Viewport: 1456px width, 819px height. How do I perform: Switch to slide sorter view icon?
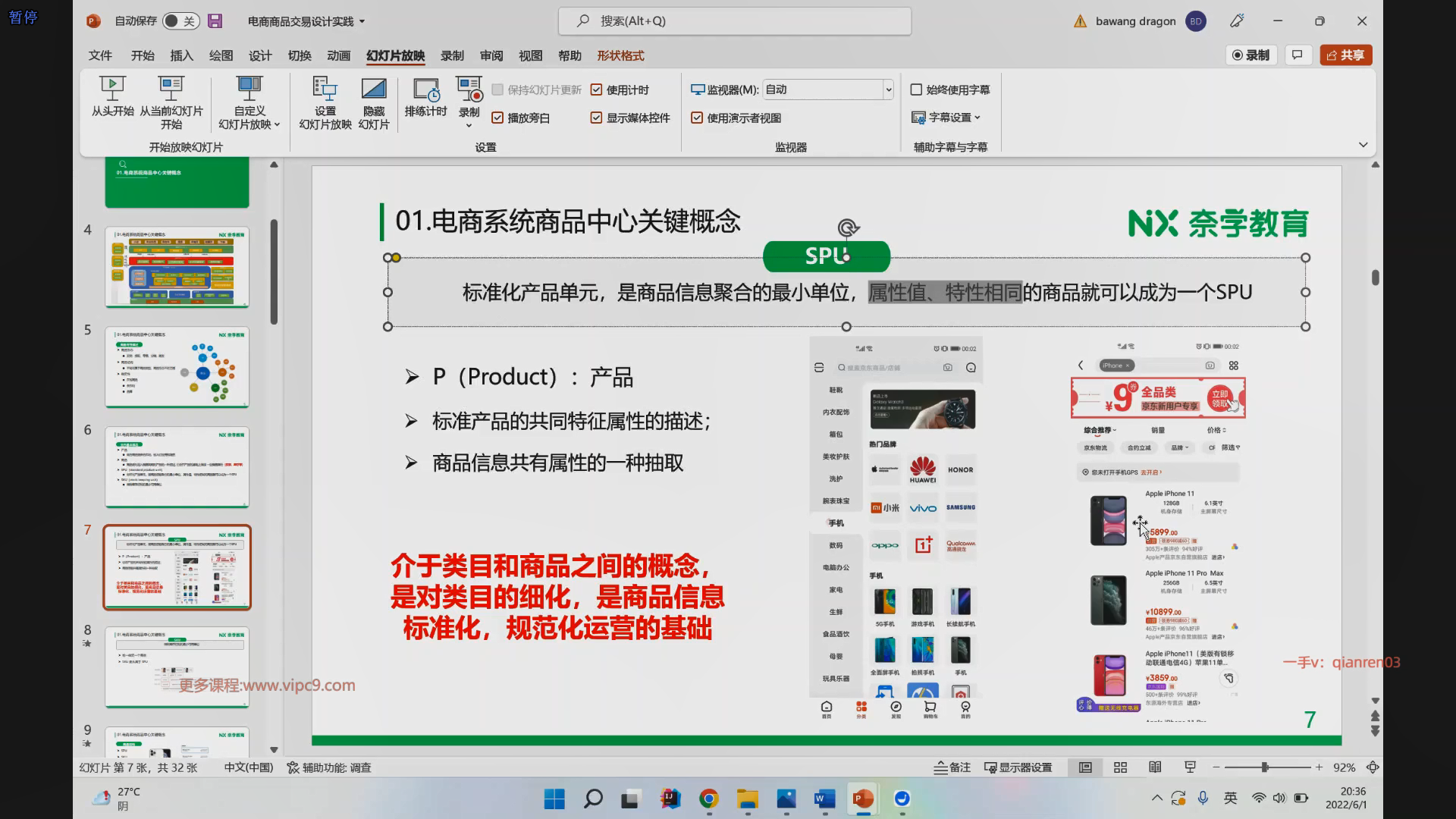coord(1120,767)
